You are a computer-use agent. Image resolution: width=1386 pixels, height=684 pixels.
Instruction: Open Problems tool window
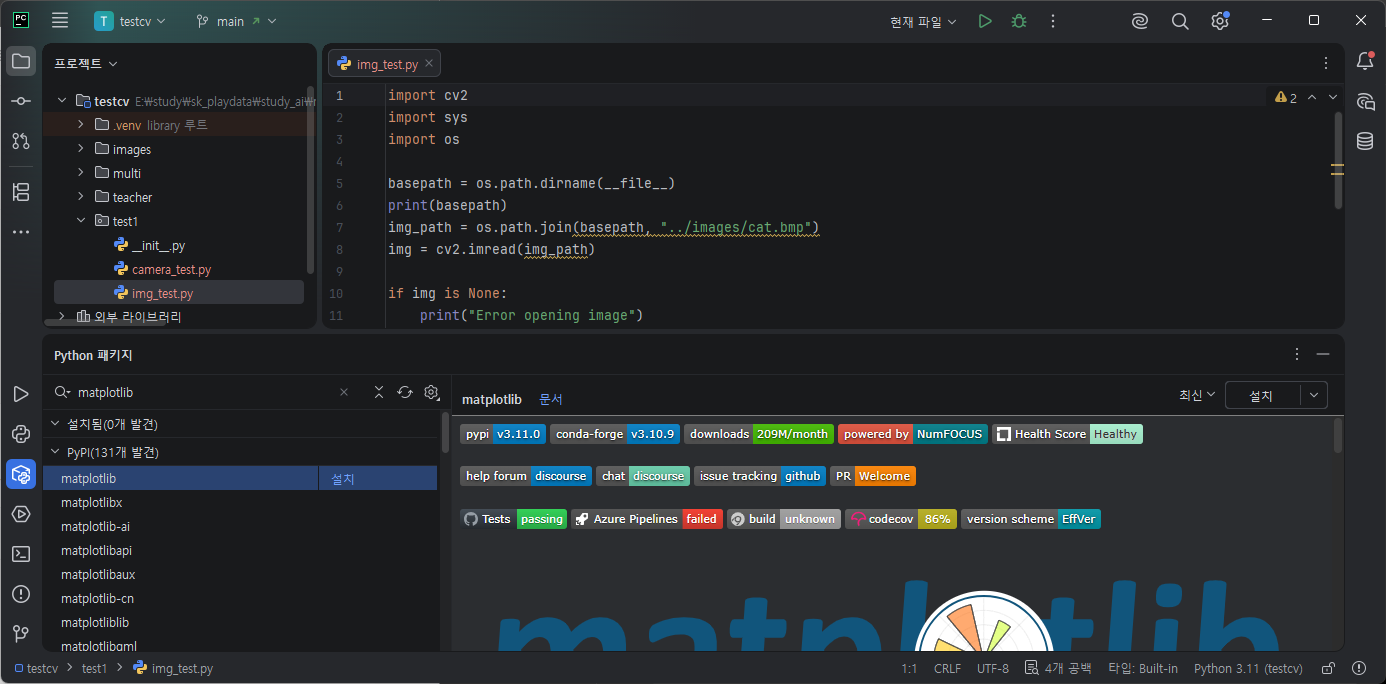[x=20, y=593]
